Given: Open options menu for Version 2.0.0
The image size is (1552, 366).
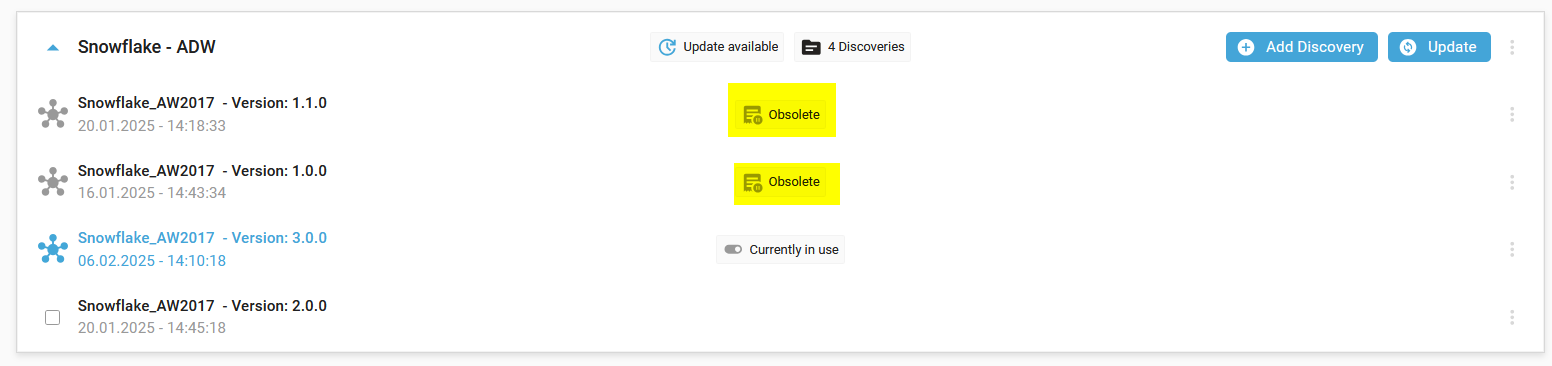Looking at the screenshot, I should (1512, 317).
